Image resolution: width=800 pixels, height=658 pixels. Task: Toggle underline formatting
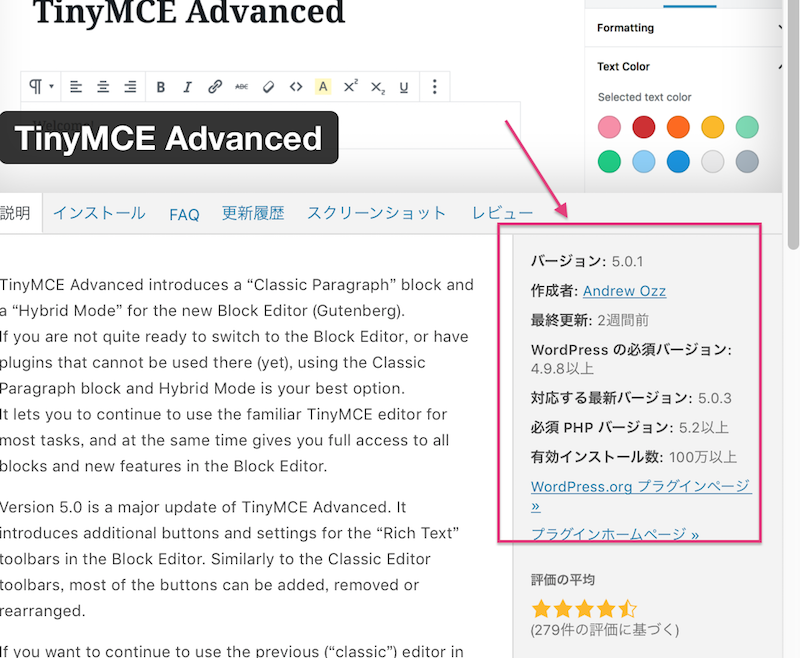pyautogui.click(x=404, y=87)
